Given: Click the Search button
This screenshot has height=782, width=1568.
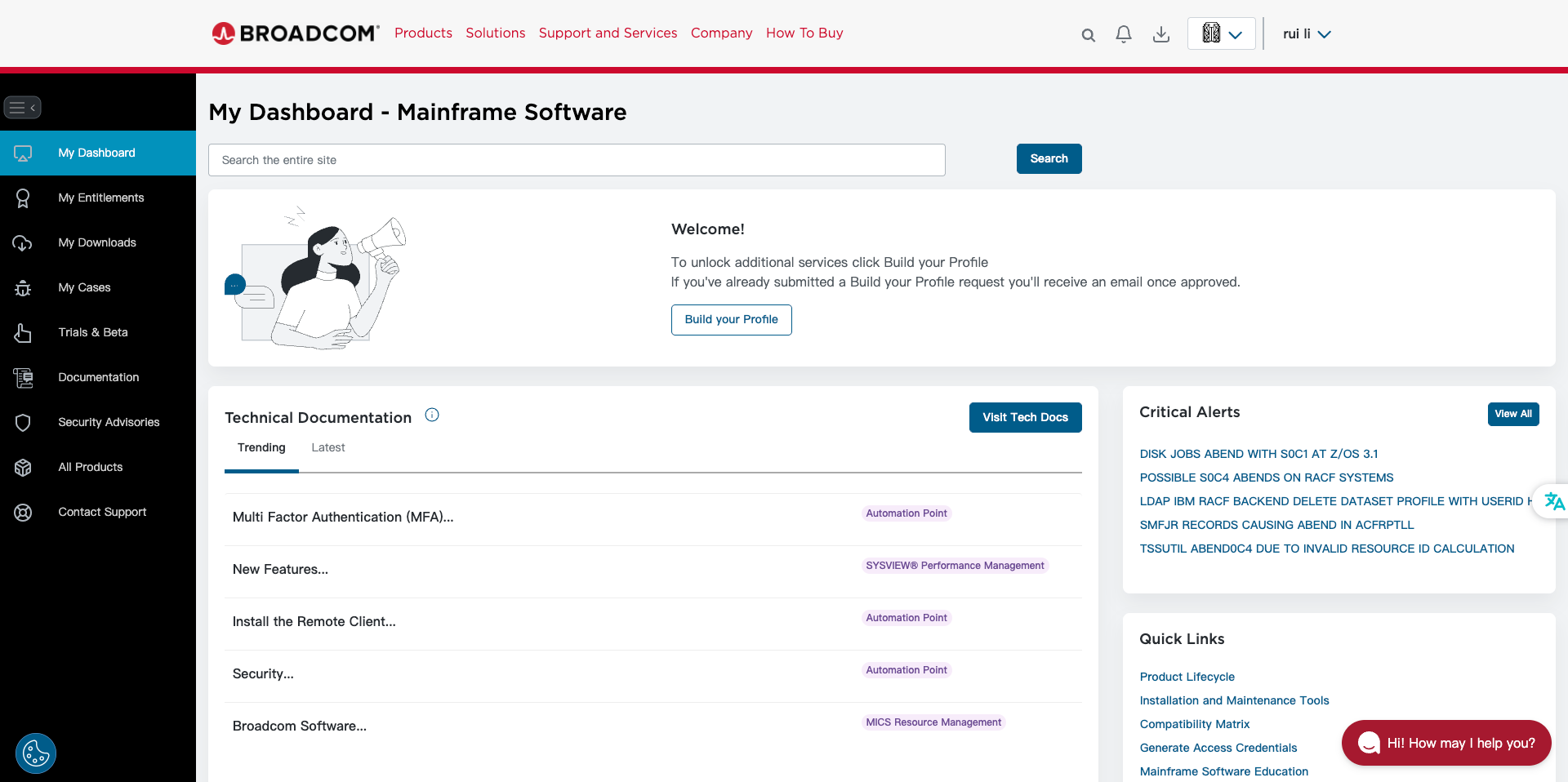Looking at the screenshot, I should tap(1049, 159).
